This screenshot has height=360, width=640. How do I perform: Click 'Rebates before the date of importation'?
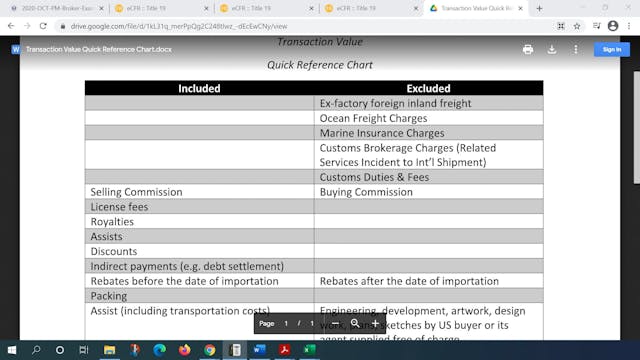pos(199,281)
